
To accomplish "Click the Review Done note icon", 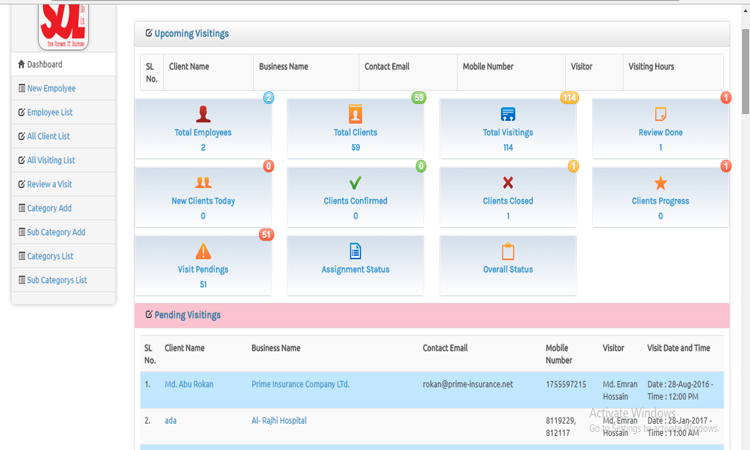I will coord(660,114).
